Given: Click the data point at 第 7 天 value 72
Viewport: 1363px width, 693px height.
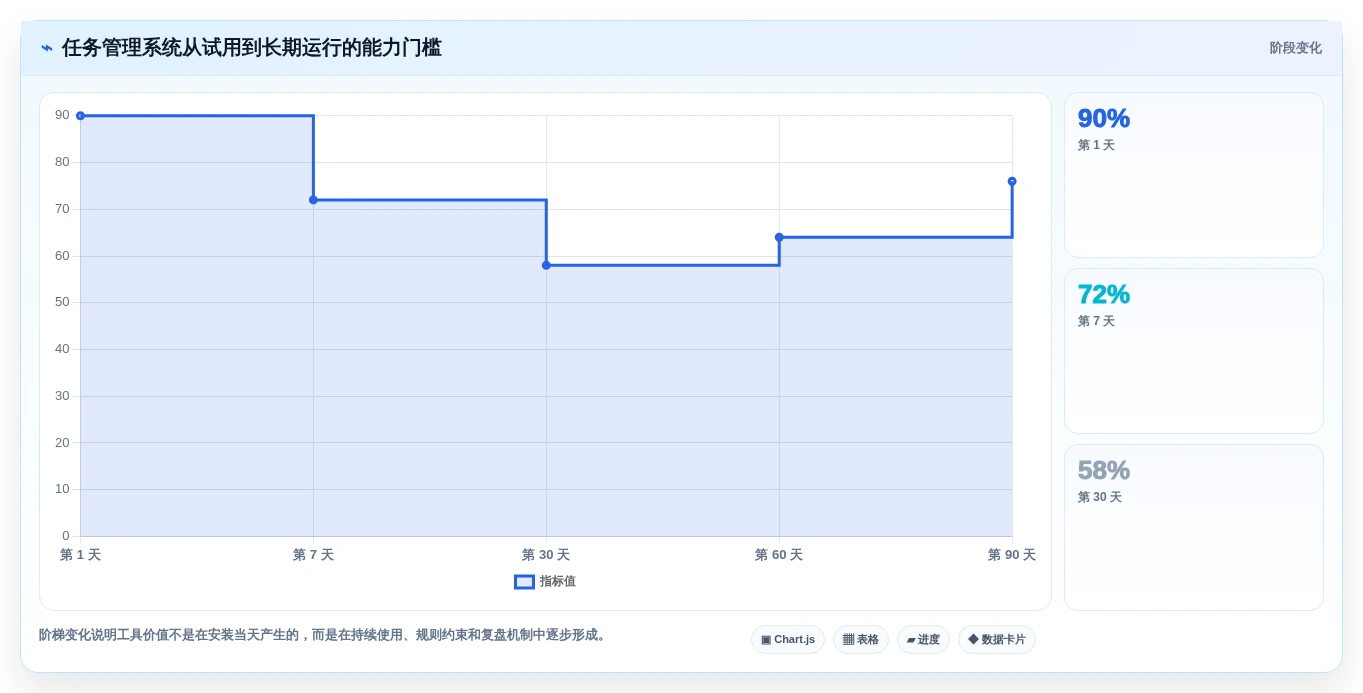Looking at the screenshot, I should tap(313, 200).
